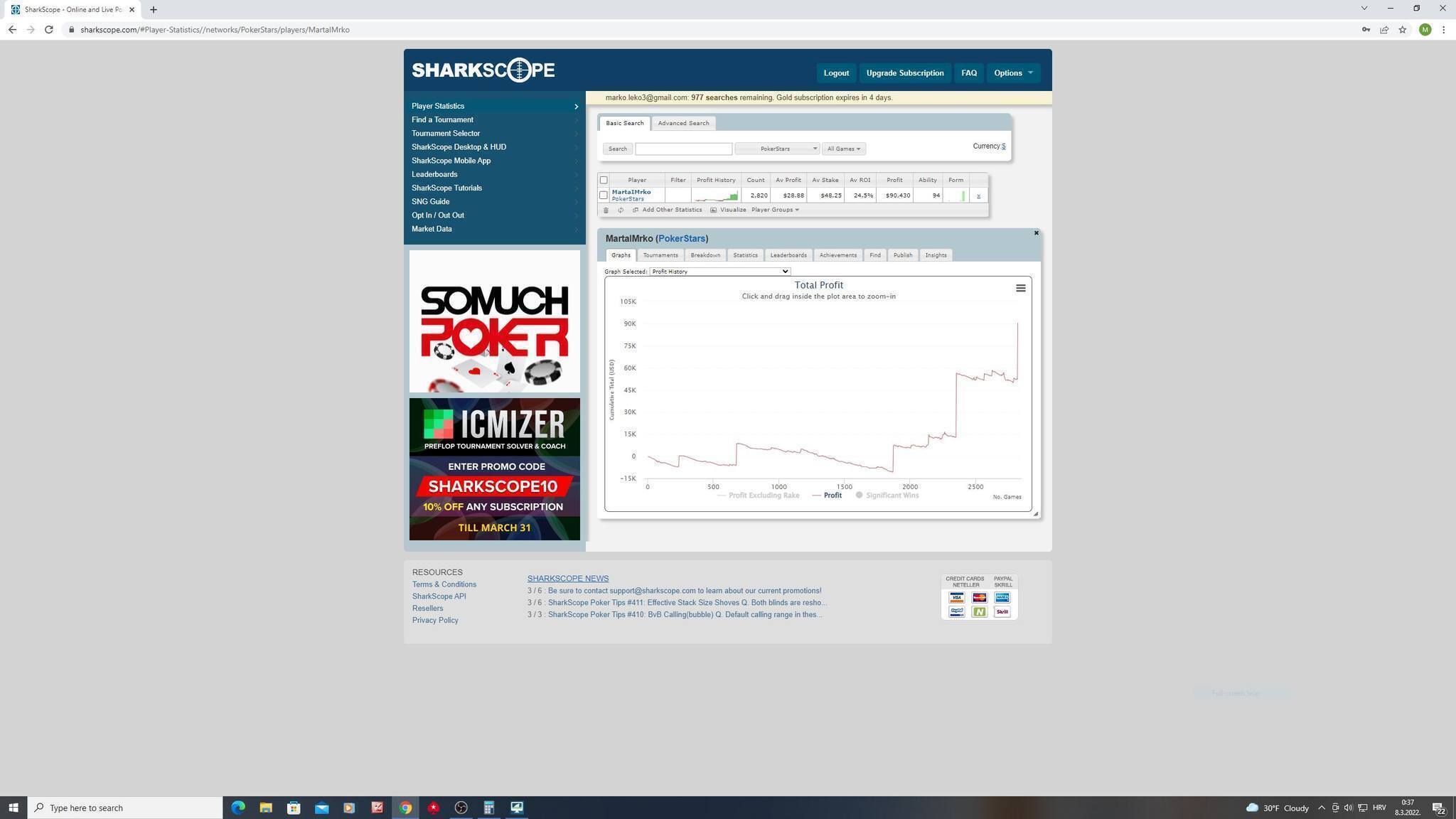Open Windows Start menu
The image size is (1456, 819).
(x=13, y=808)
